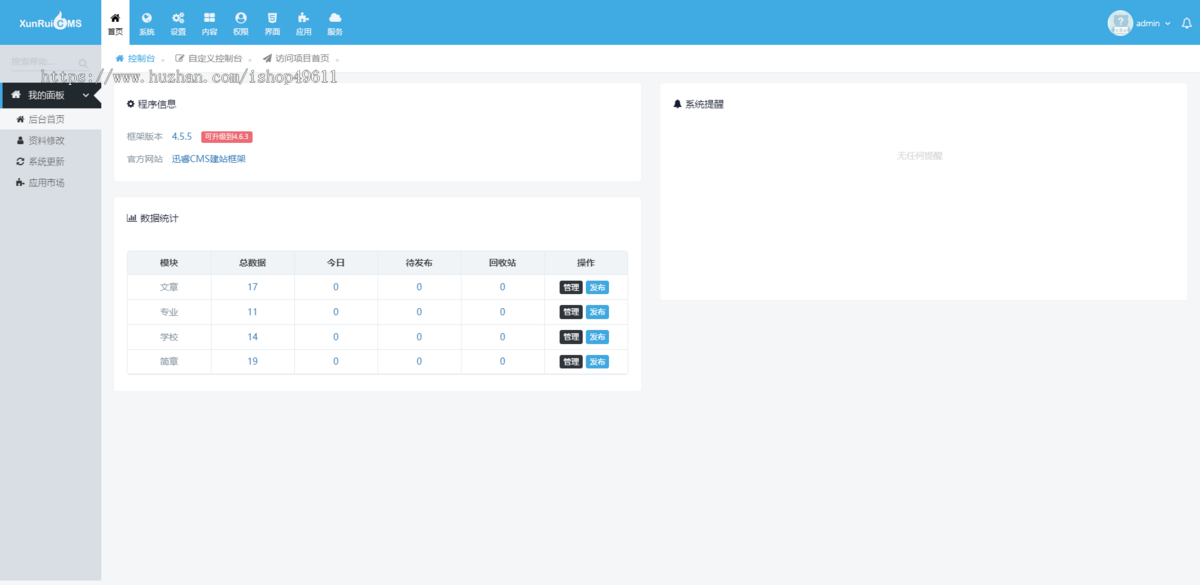Open the 服务 cloud menu in top bar
Screen dimensions: 1200x585
coord(335,23)
